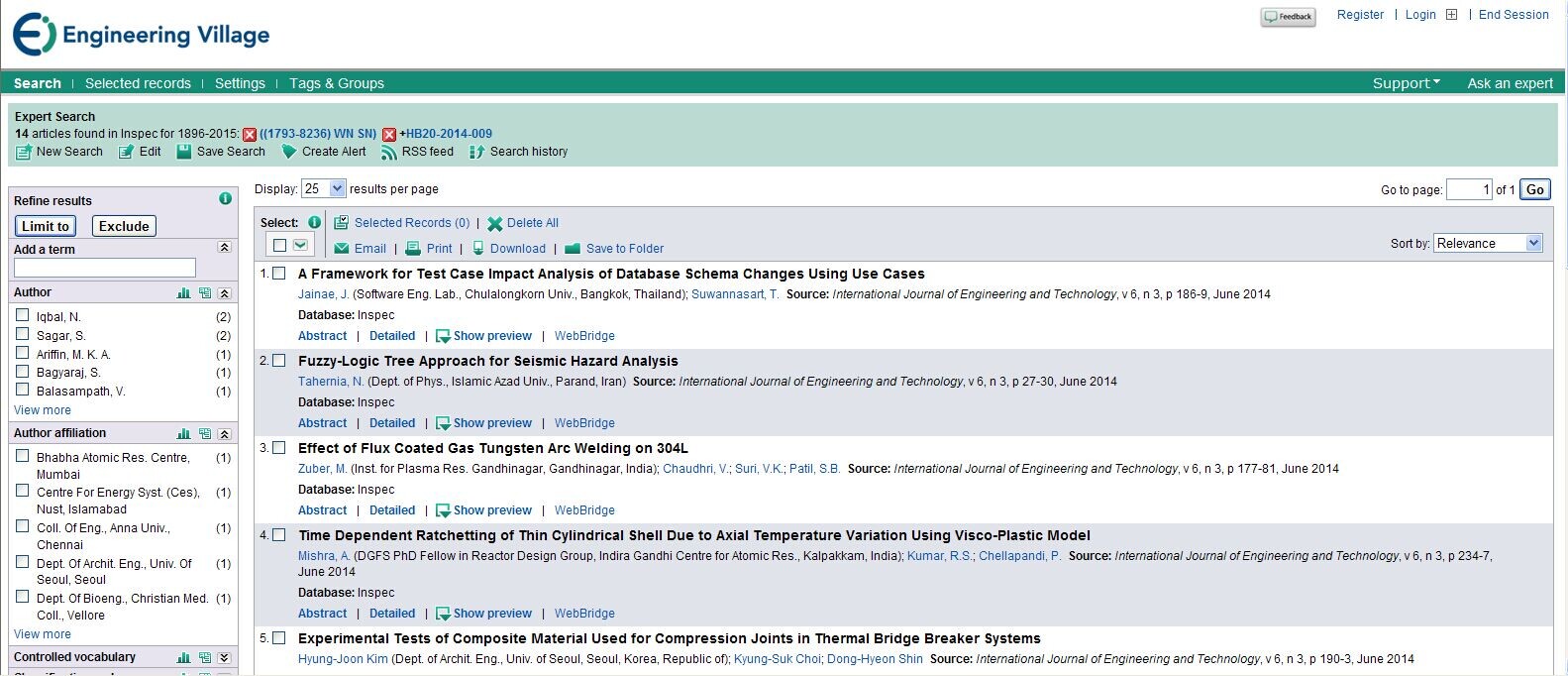
Task: Click the Delete All green X icon
Action: (494, 223)
